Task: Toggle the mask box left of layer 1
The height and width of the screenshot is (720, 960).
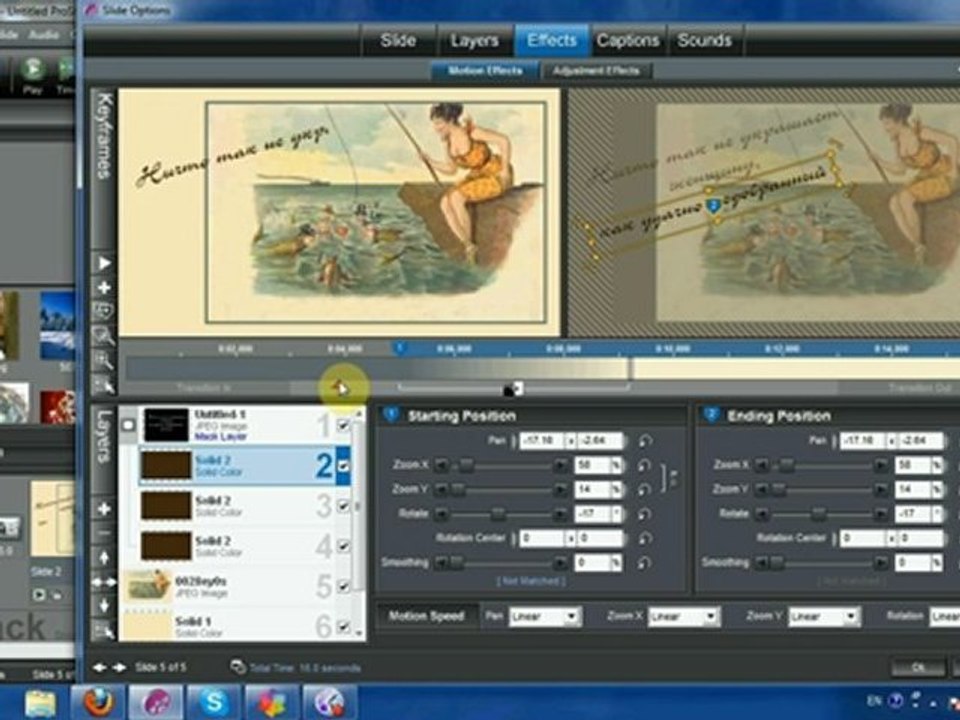Action: click(128, 425)
